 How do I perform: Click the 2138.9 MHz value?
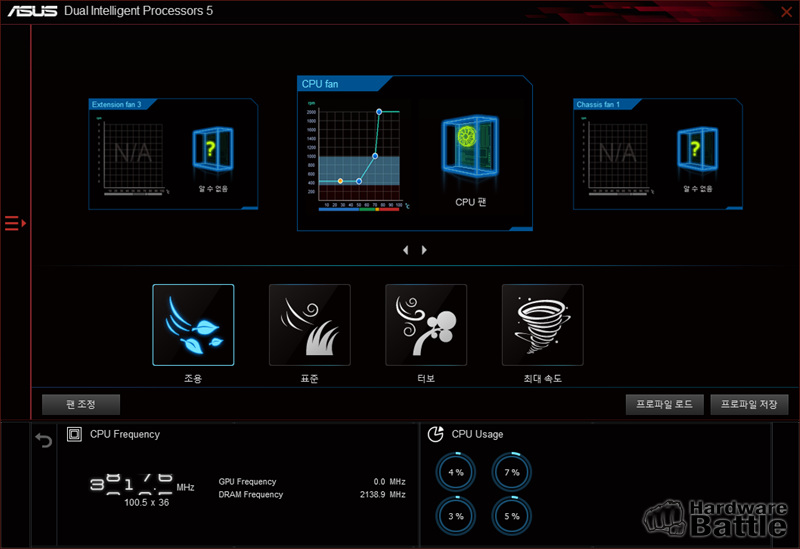point(383,494)
